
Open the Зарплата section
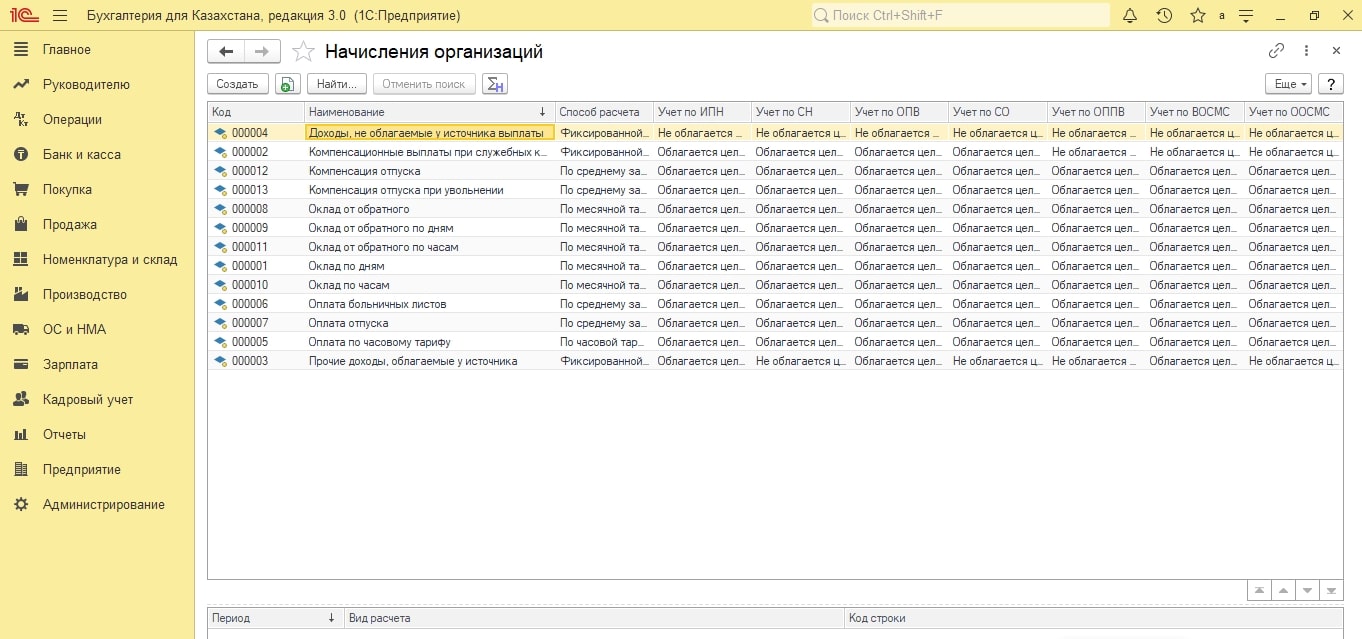[70, 365]
